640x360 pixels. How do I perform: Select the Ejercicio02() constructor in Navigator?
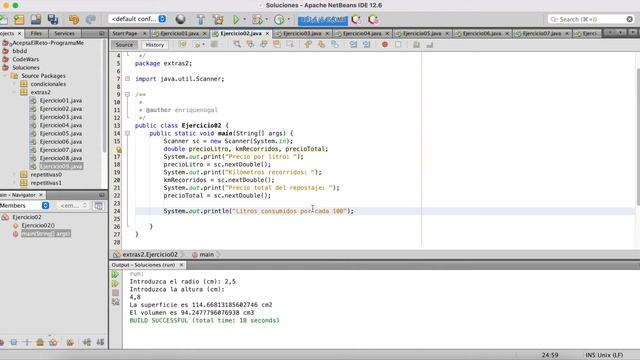pyautogui.click(x=38, y=225)
